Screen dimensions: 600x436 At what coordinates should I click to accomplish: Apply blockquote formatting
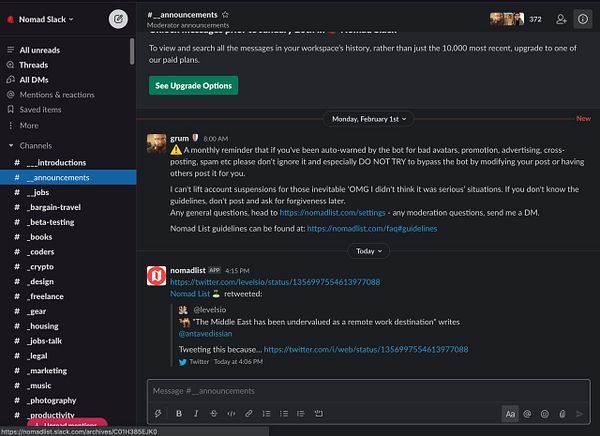click(x=301, y=413)
